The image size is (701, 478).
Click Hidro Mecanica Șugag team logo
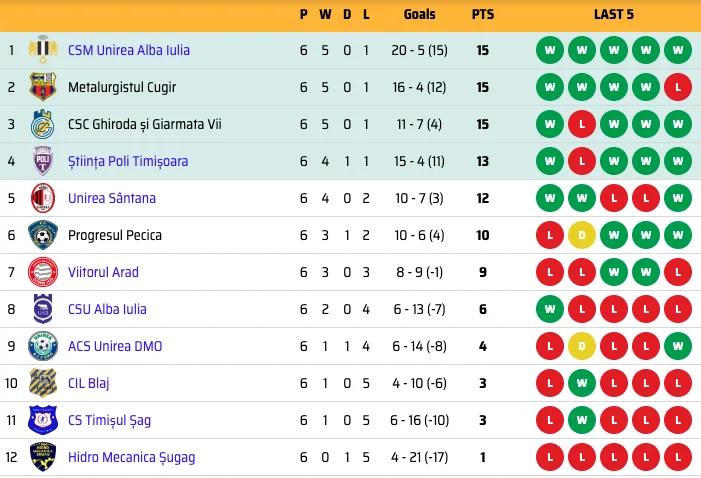(43, 457)
